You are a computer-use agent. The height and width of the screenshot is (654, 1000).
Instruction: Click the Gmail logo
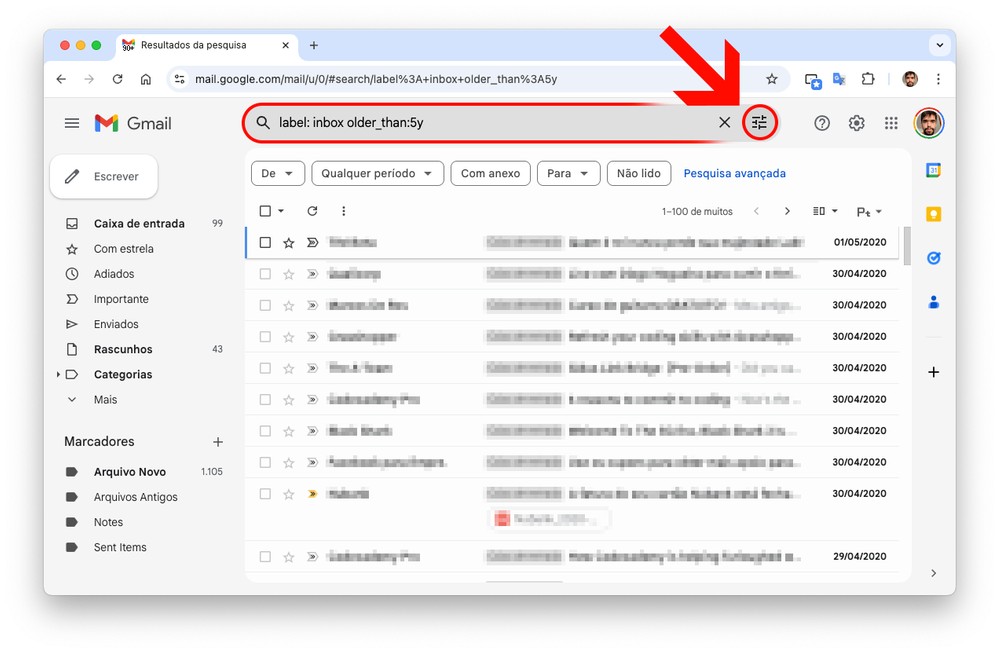[133, 123]
